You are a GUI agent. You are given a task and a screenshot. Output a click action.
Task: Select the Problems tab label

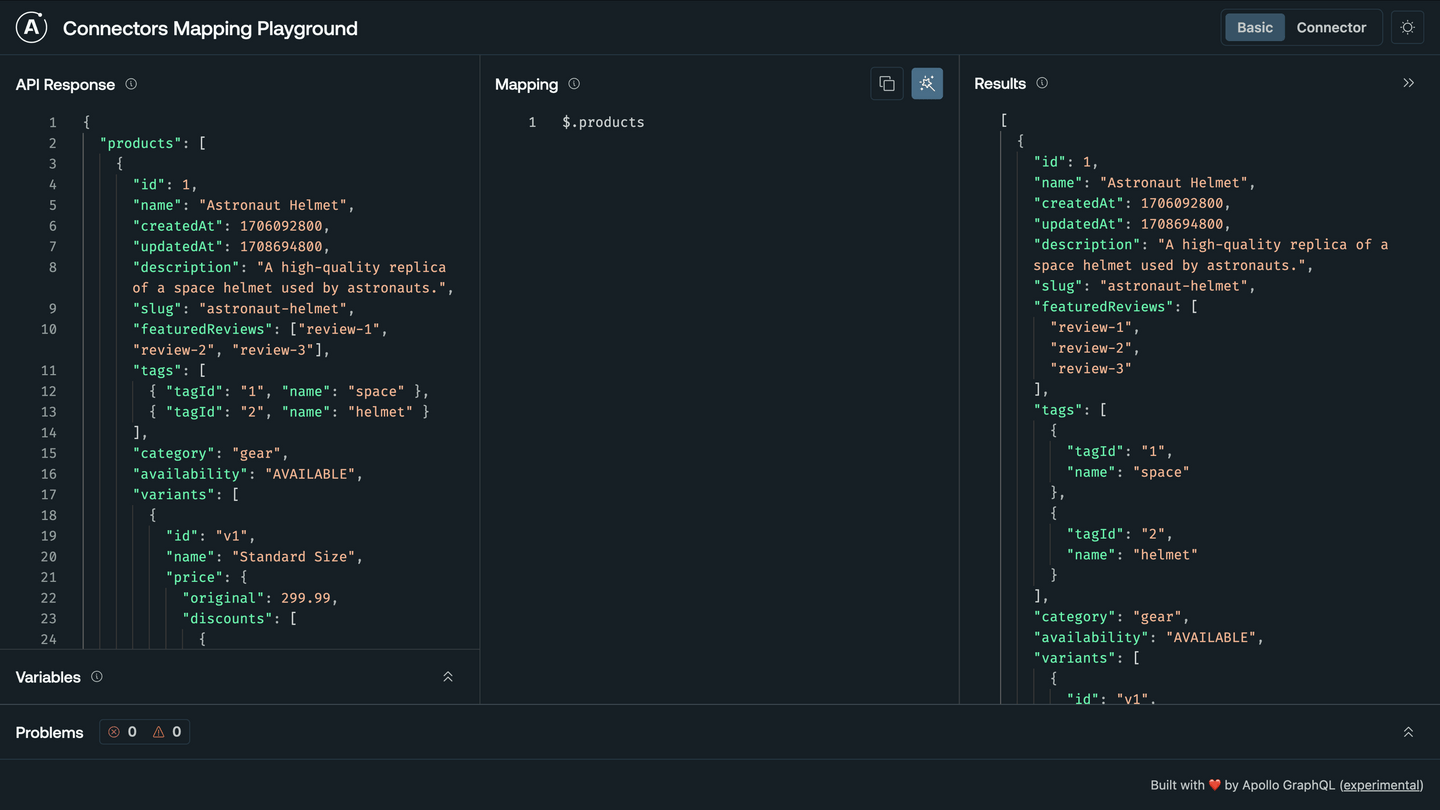49,732
